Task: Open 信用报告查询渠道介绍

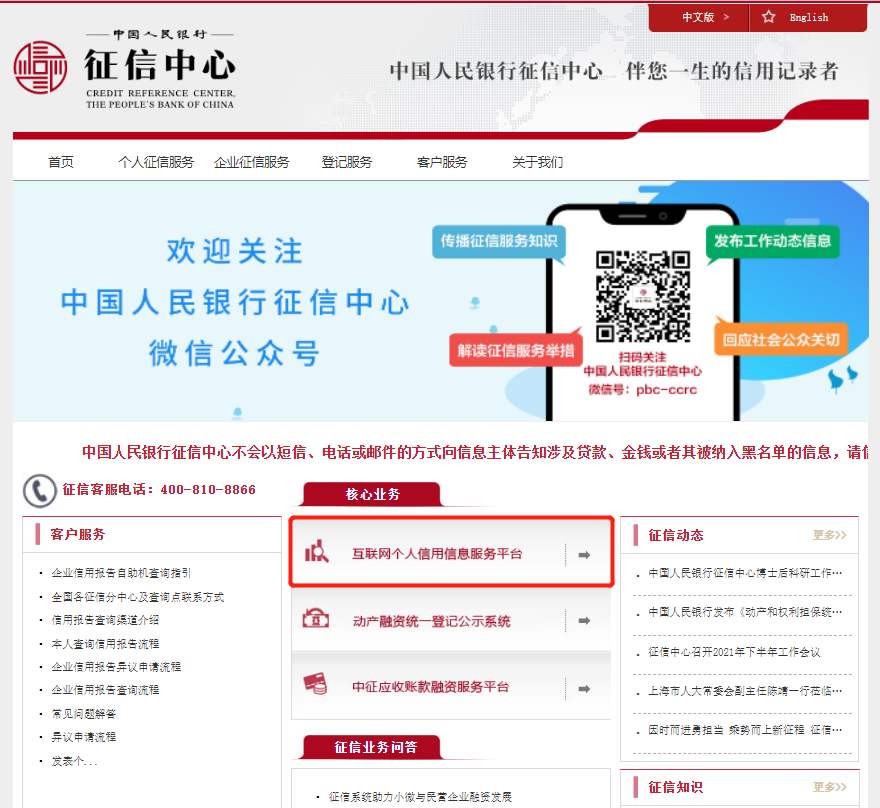Action: tap(105, 620)
